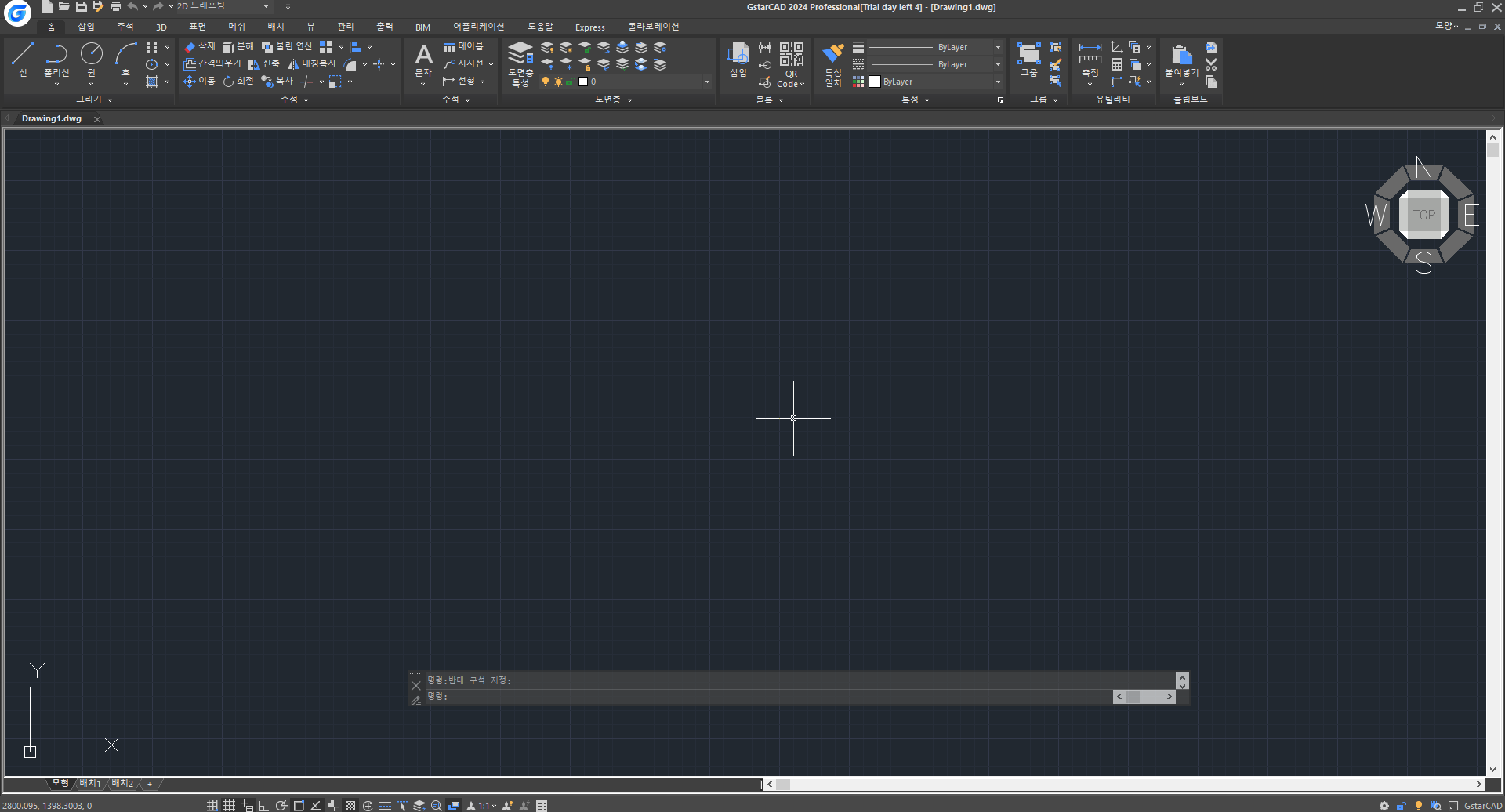Choose the Stretch (신축) tool
1505x812 pixels.
(263, 63)
